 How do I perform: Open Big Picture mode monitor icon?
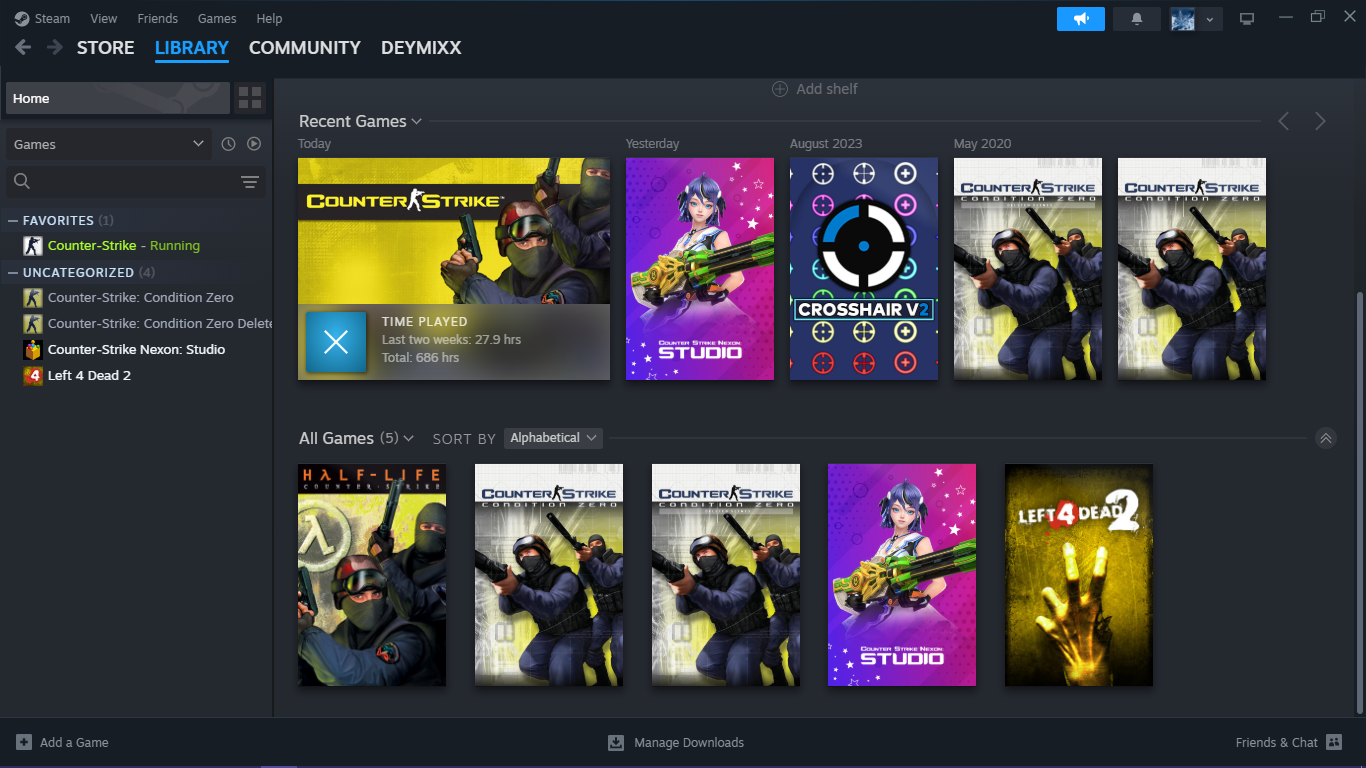point(1246,19)
